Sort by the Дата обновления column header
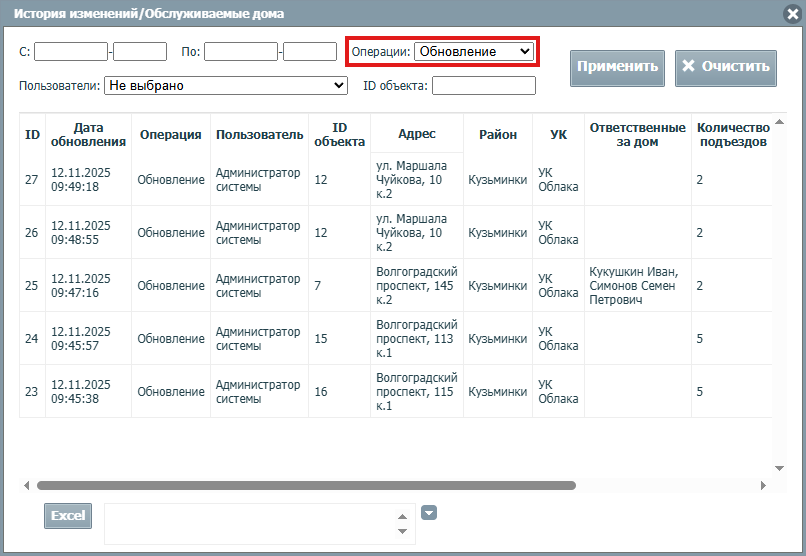 [x=88, y=135]
